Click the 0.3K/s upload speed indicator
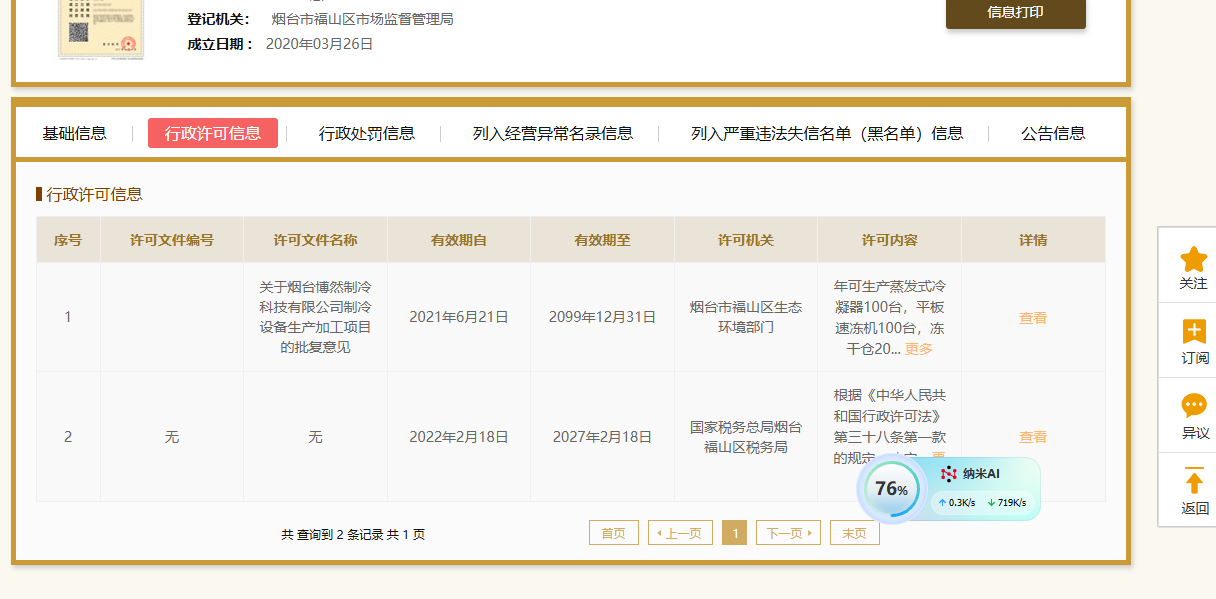The height and width of the screenshot is (599, 1216). click(957, 503)
